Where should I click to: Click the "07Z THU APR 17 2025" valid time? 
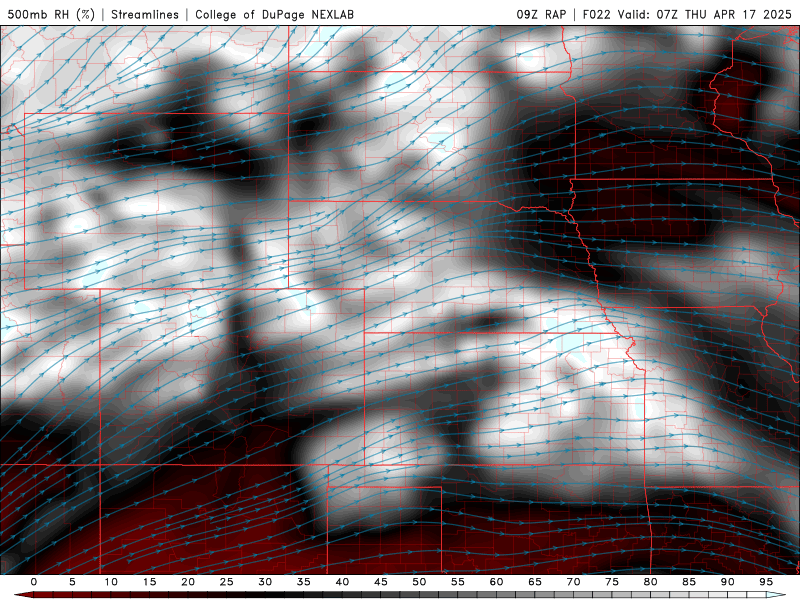(724, 14)
